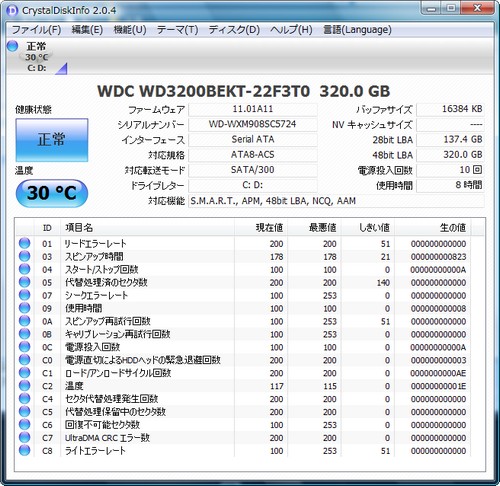The width and height of the screenshot is (500, 486).
Task: Open the 編集(E) menu
Action: [x=87, y=30]
